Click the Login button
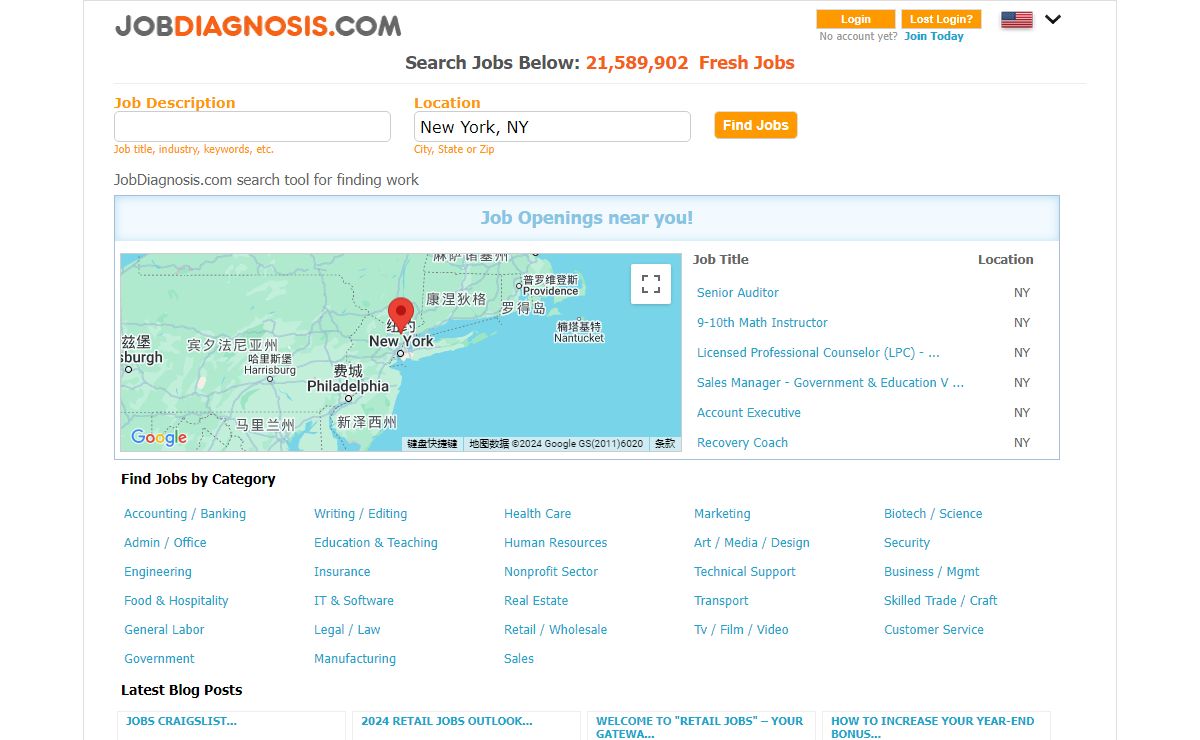 (856, 19)
